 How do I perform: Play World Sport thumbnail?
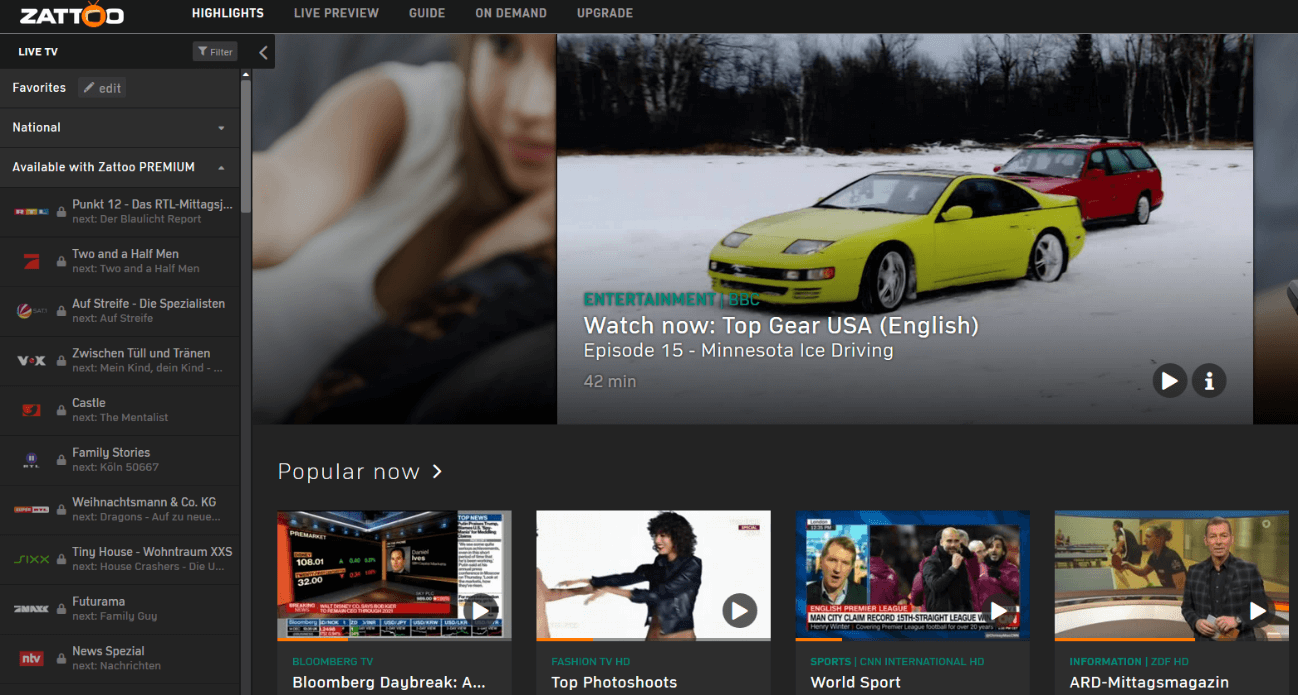(x=999, y=610)
